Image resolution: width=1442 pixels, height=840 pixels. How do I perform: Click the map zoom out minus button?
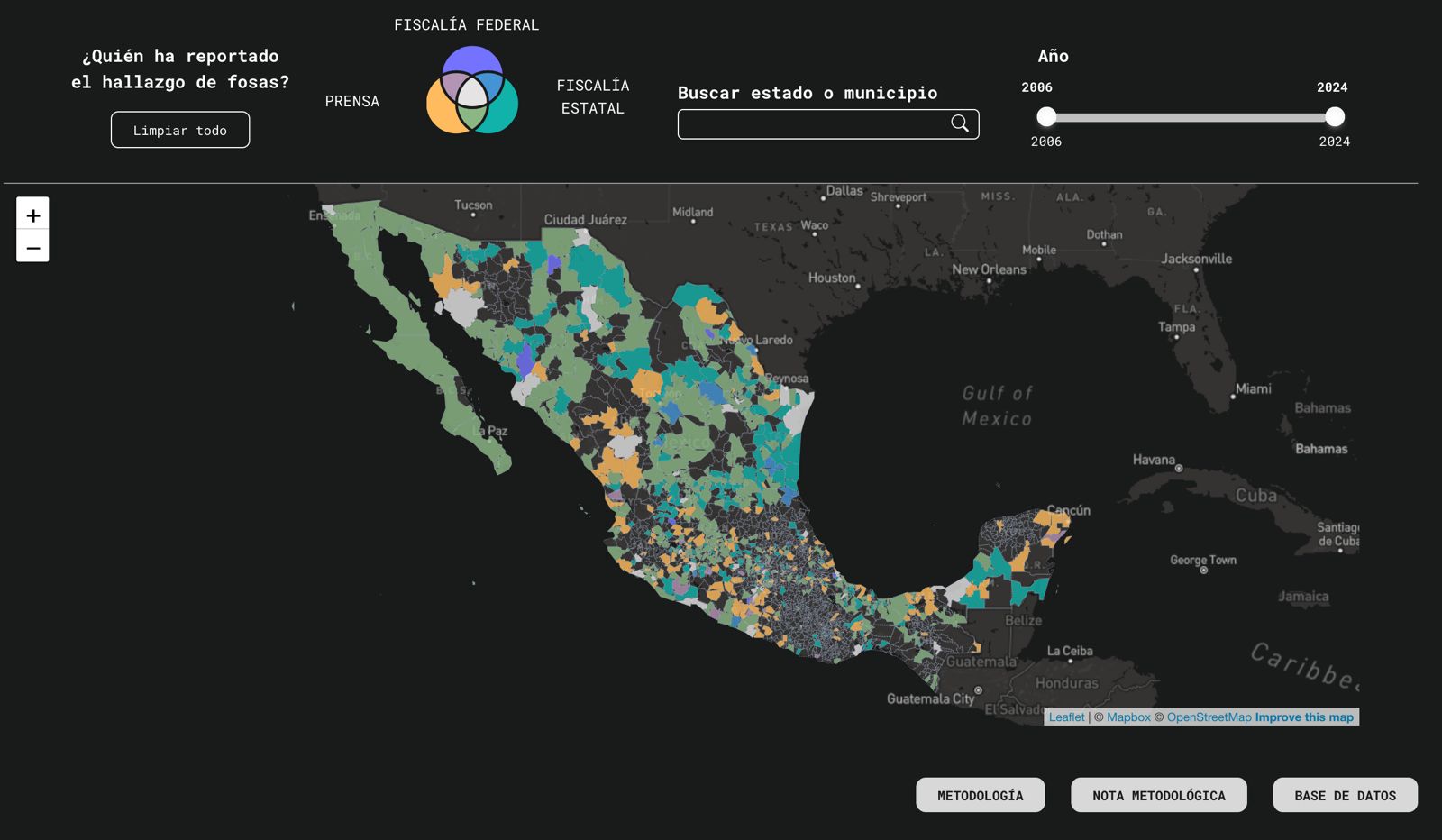click(x=32, y=247)
